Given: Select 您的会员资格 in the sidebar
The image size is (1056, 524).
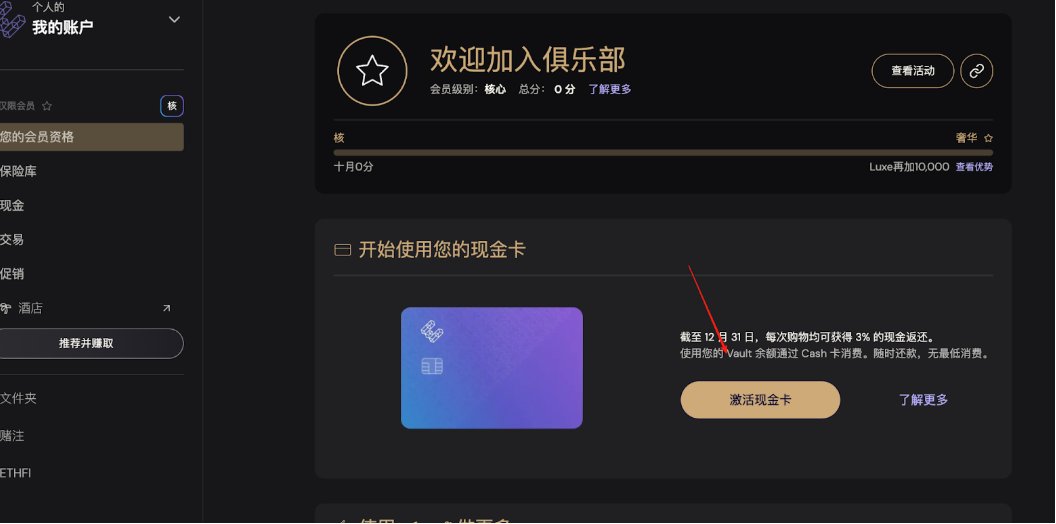Looking at the screenshot, I should pyautogui.click(x=91, y=137).
